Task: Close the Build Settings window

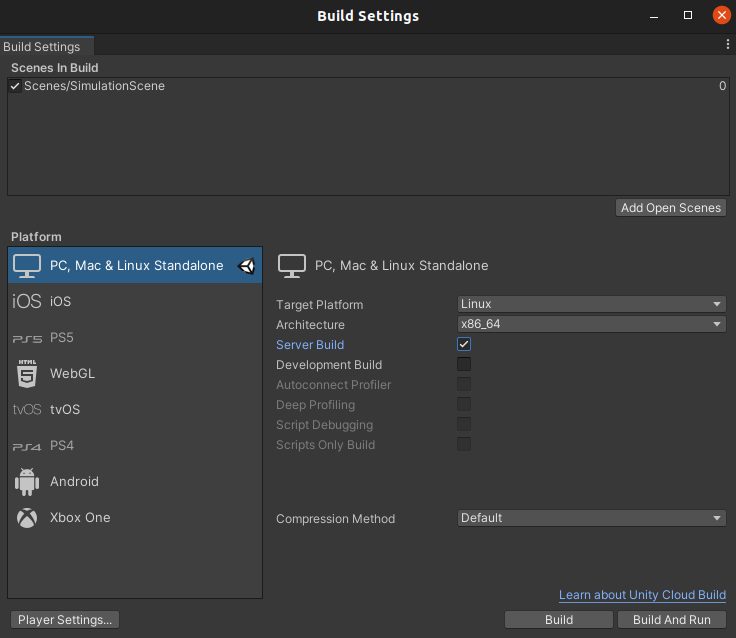Action: tap(721, 15)
